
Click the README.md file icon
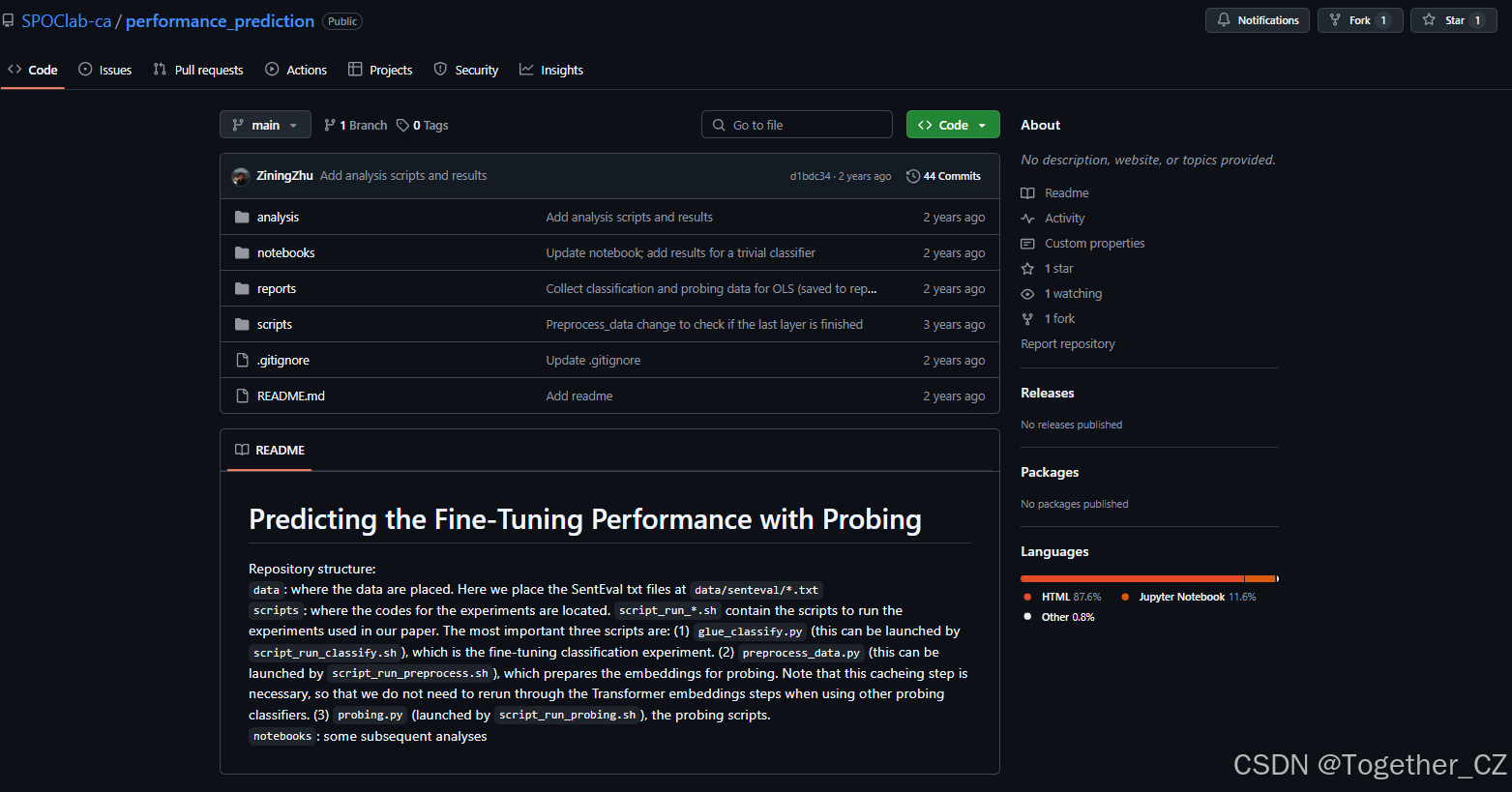[242, 396]
